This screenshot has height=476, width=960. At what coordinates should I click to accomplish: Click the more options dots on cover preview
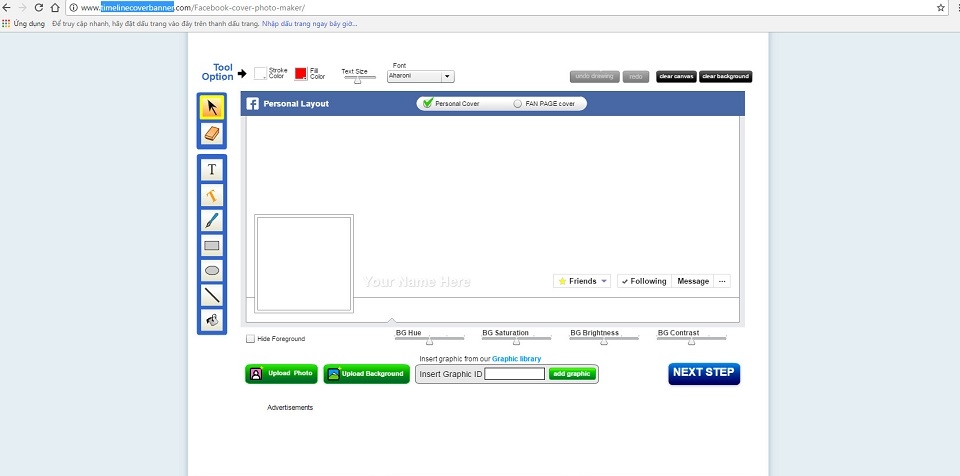722,281
